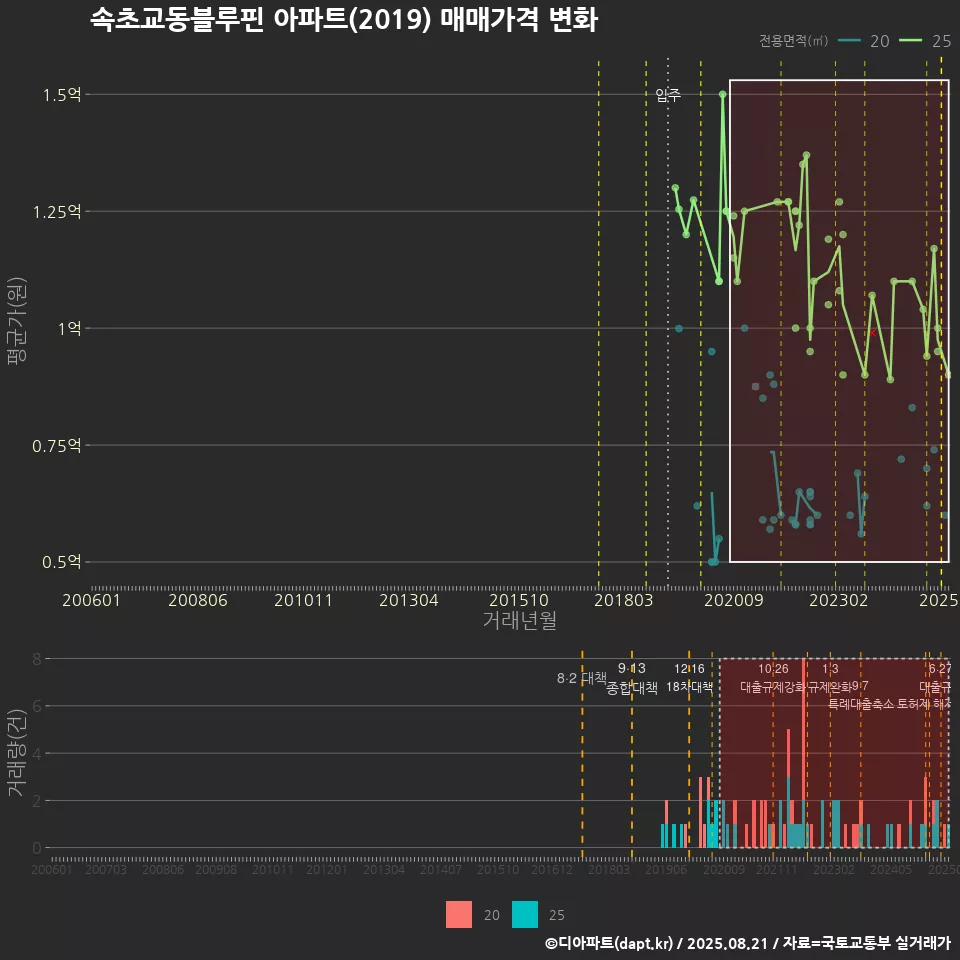This screenshot has height=960, width=960.
Task: Click the 평균가(원) vertical axis title
Action: [17, 321]
